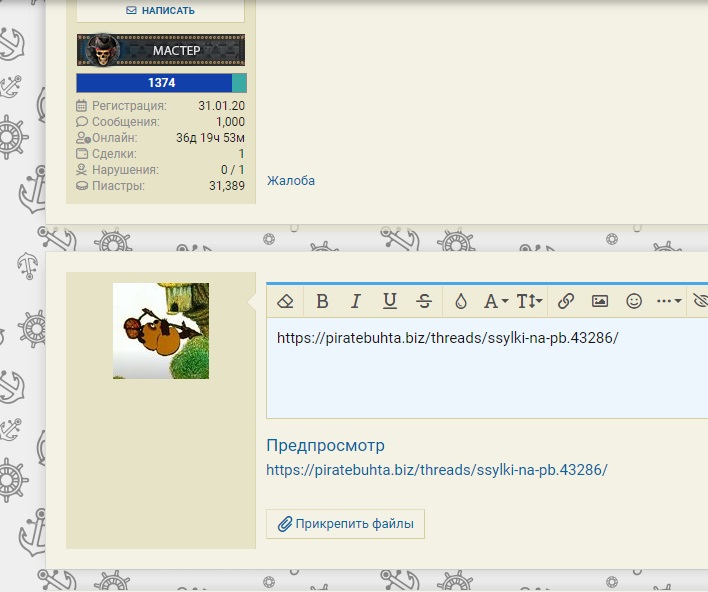Toggle italic formatting
This screenshot has height=592, width=708.
point(356,301)
